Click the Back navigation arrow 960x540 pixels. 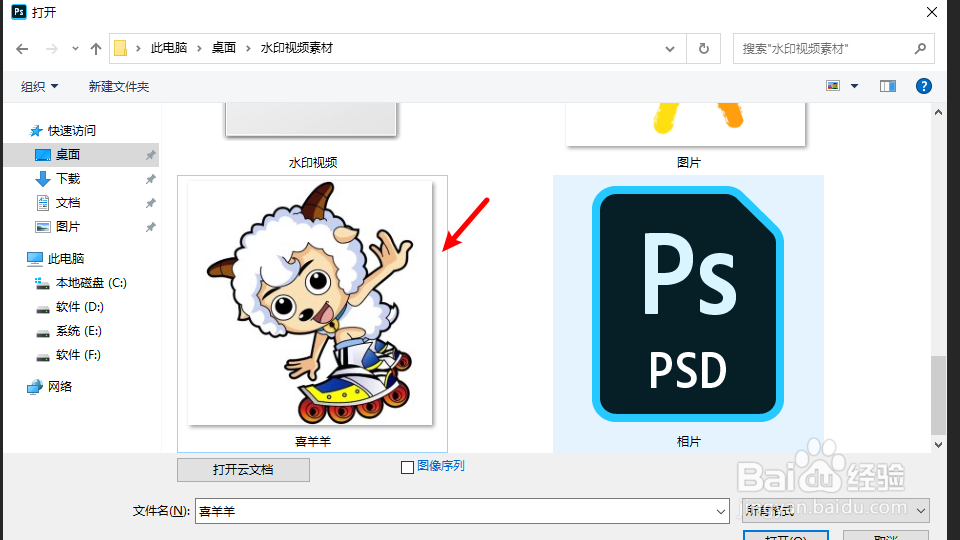tap(22, 48)
